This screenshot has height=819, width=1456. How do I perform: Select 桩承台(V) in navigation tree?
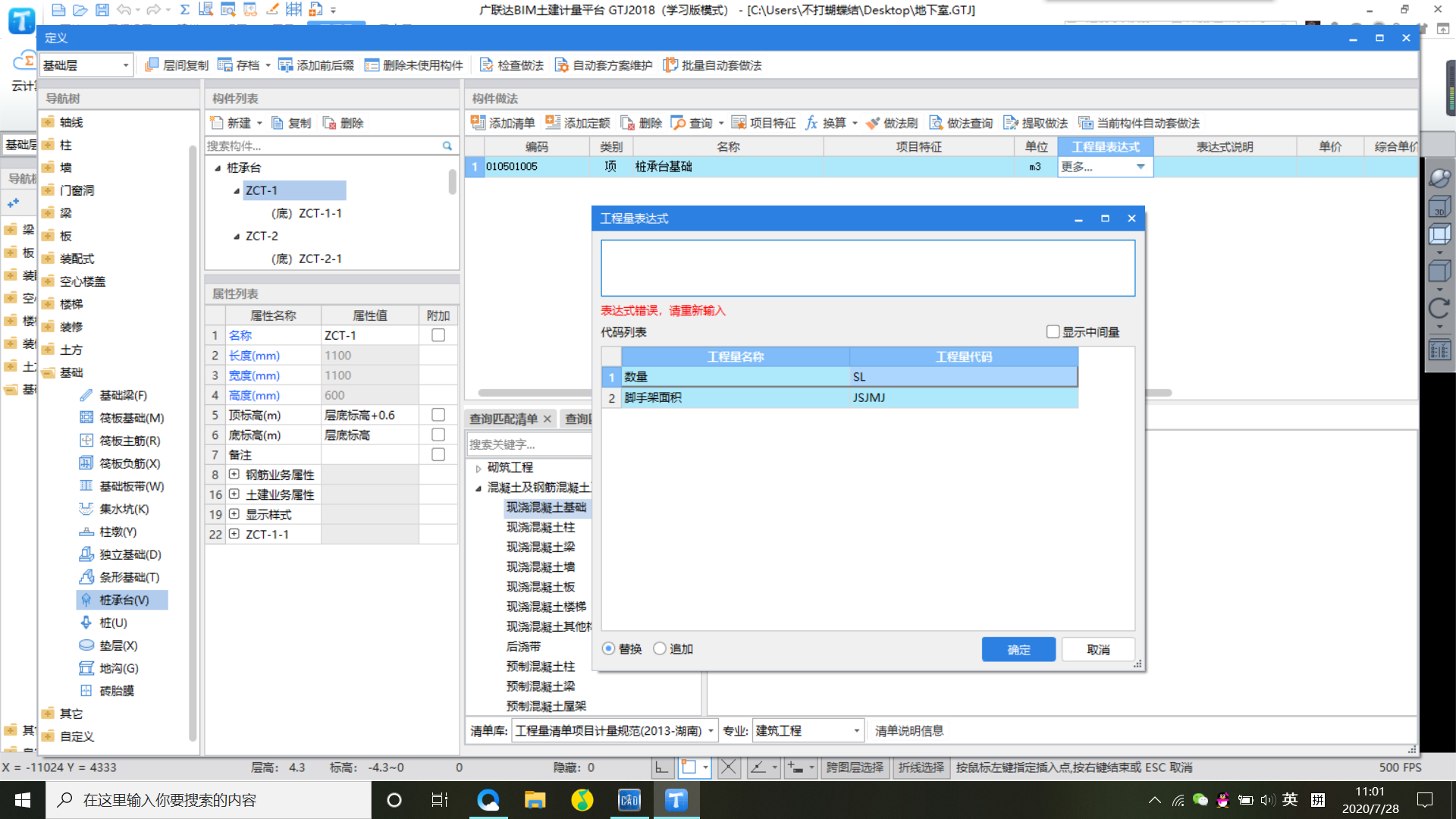click(122, 600)
